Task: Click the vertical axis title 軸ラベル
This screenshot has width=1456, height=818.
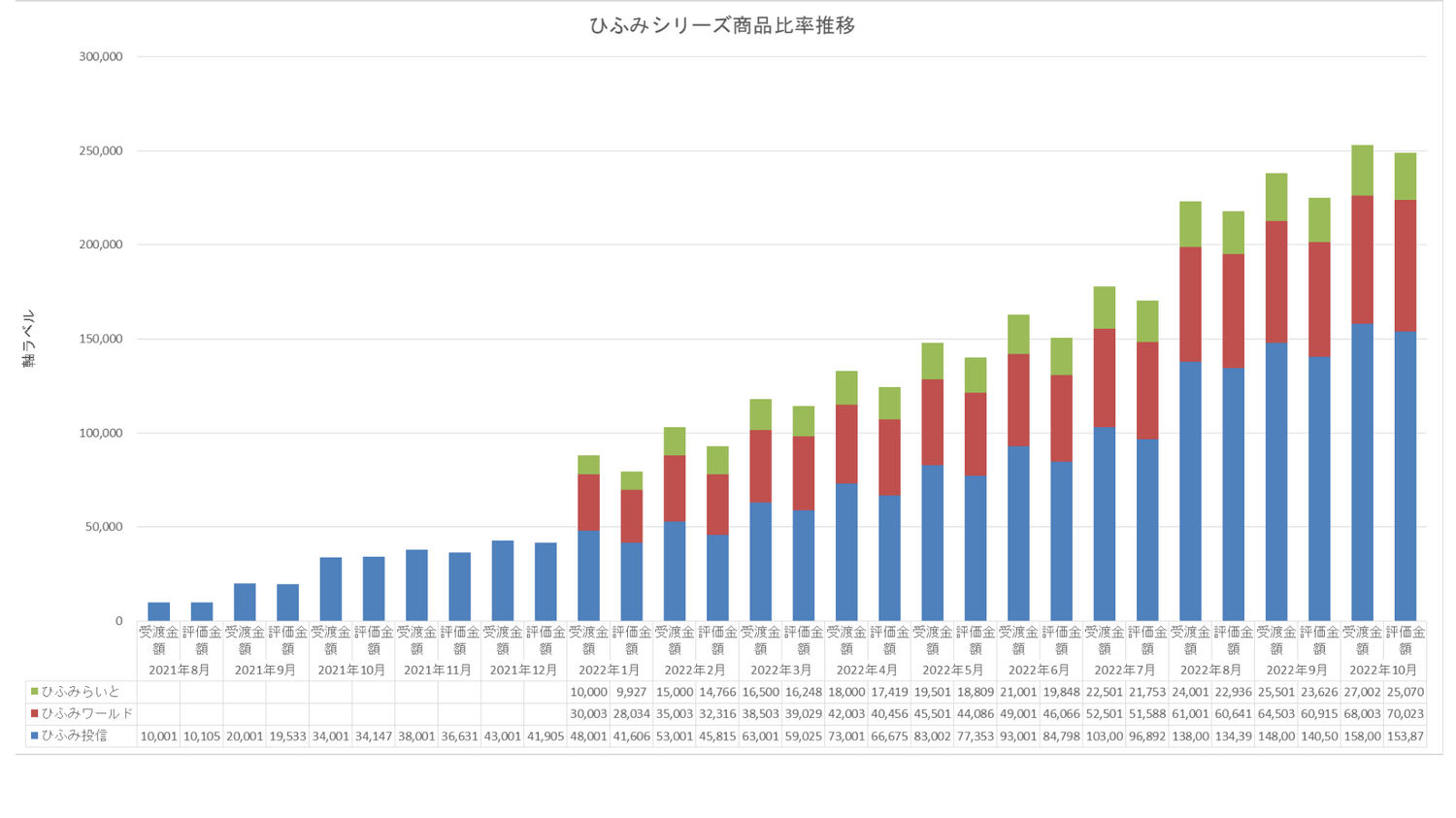Action: [28, 339]
